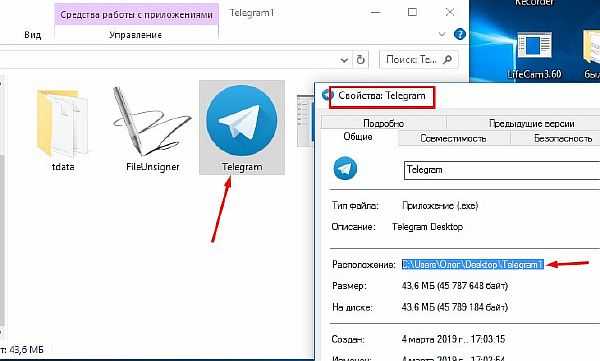This screenshot has height=361, width=600.
Task: Expand the ribbon with the chevron
Action: [442, 34]
